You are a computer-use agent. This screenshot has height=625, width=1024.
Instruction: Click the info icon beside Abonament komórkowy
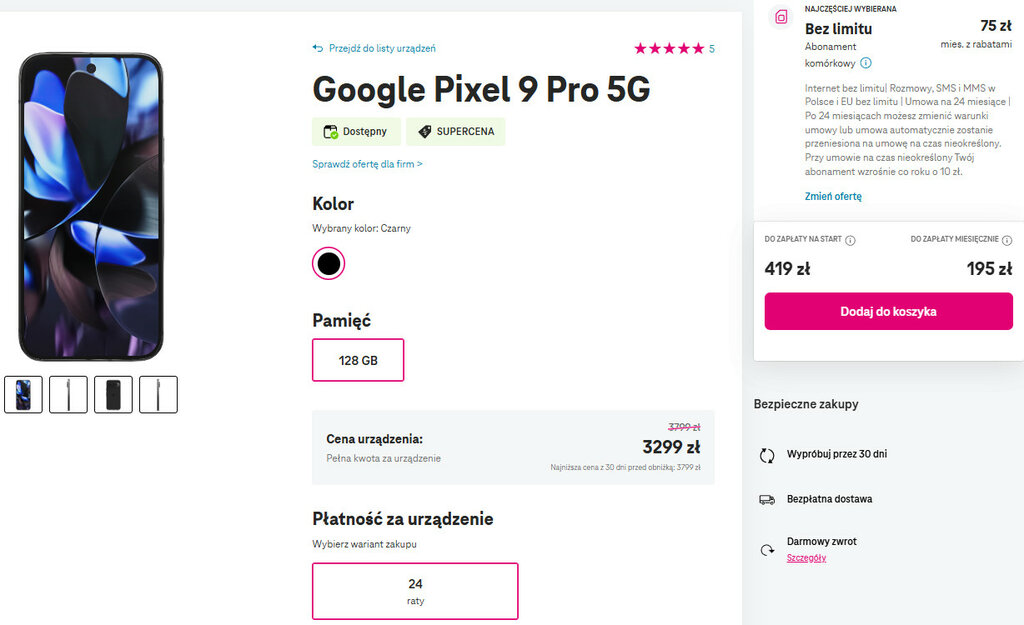[866, 63]
